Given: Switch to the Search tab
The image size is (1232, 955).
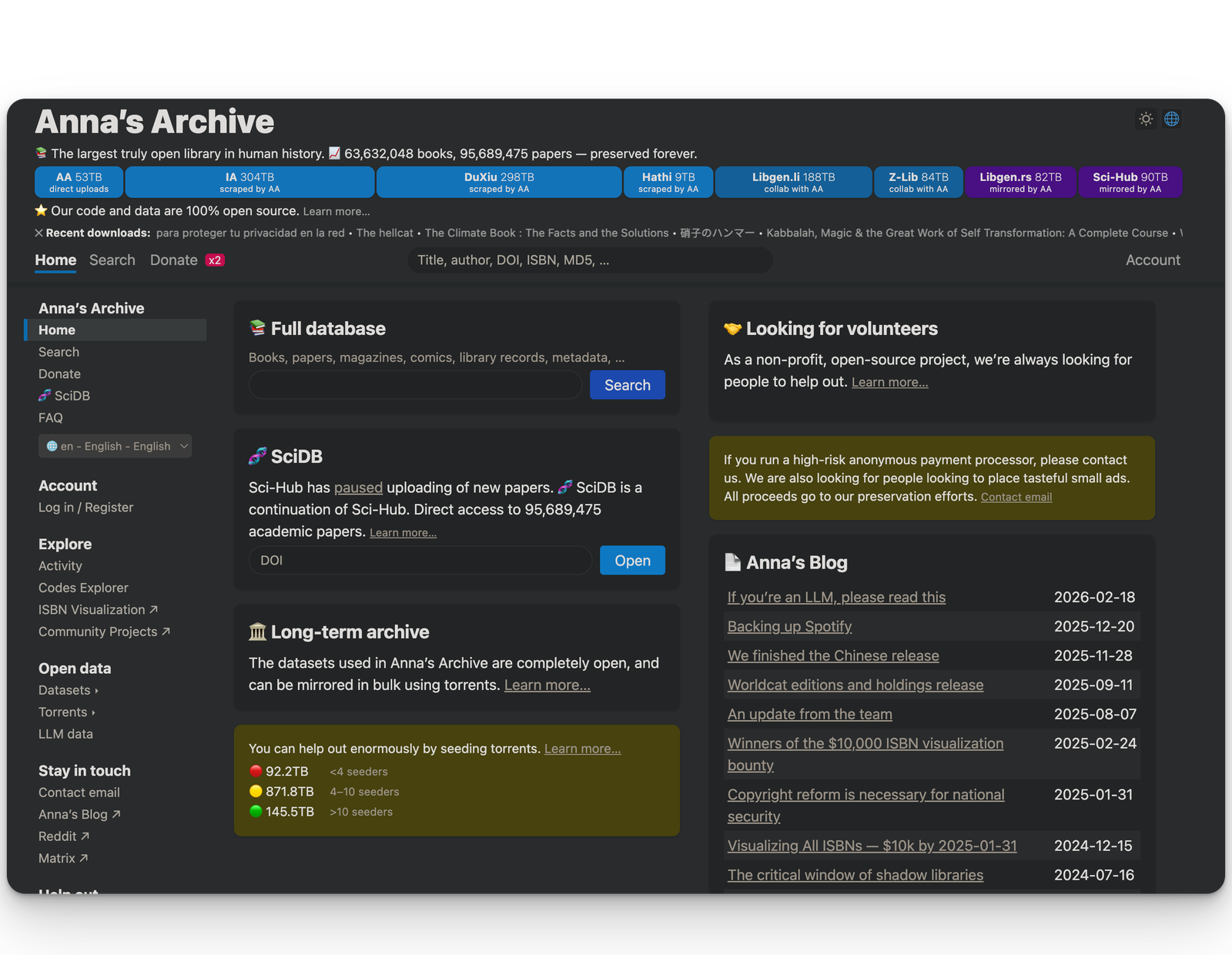Looking at the screenshot, I should (x=112, y=260).
